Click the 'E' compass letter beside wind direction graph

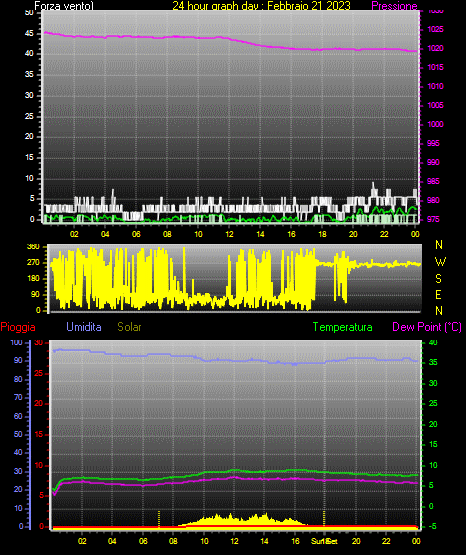[x=438, y=294]
